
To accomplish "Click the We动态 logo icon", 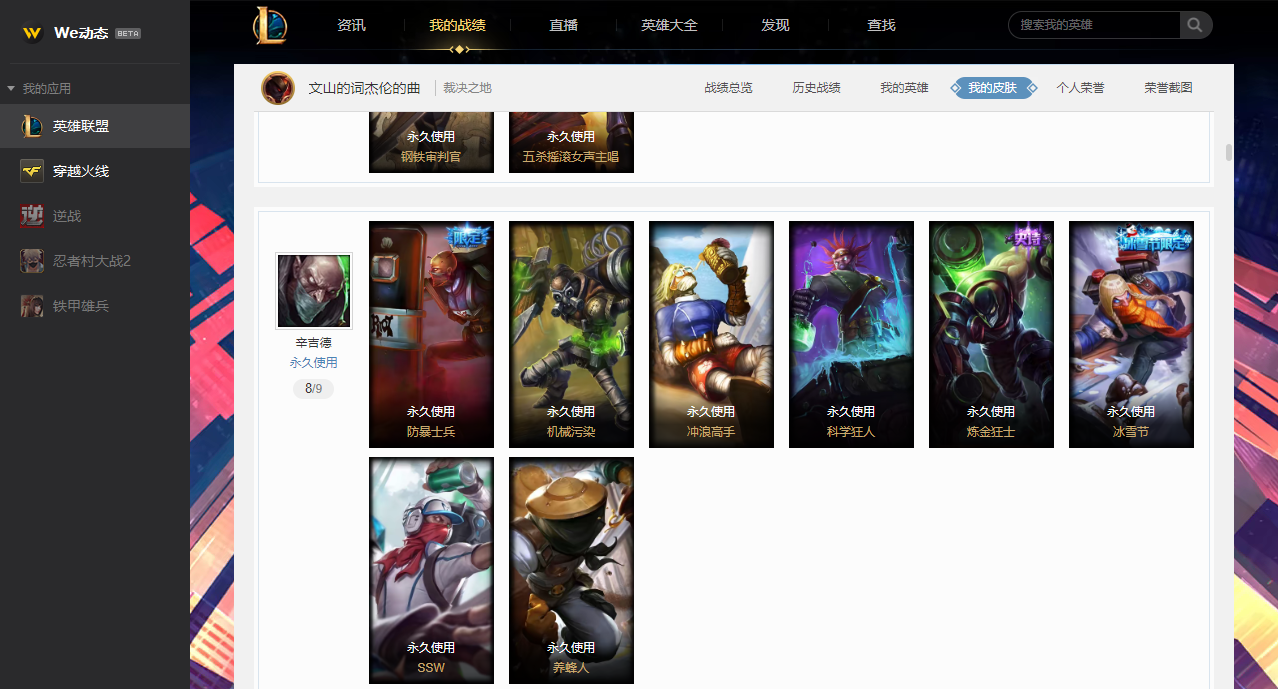I will (x=33, y=33).
